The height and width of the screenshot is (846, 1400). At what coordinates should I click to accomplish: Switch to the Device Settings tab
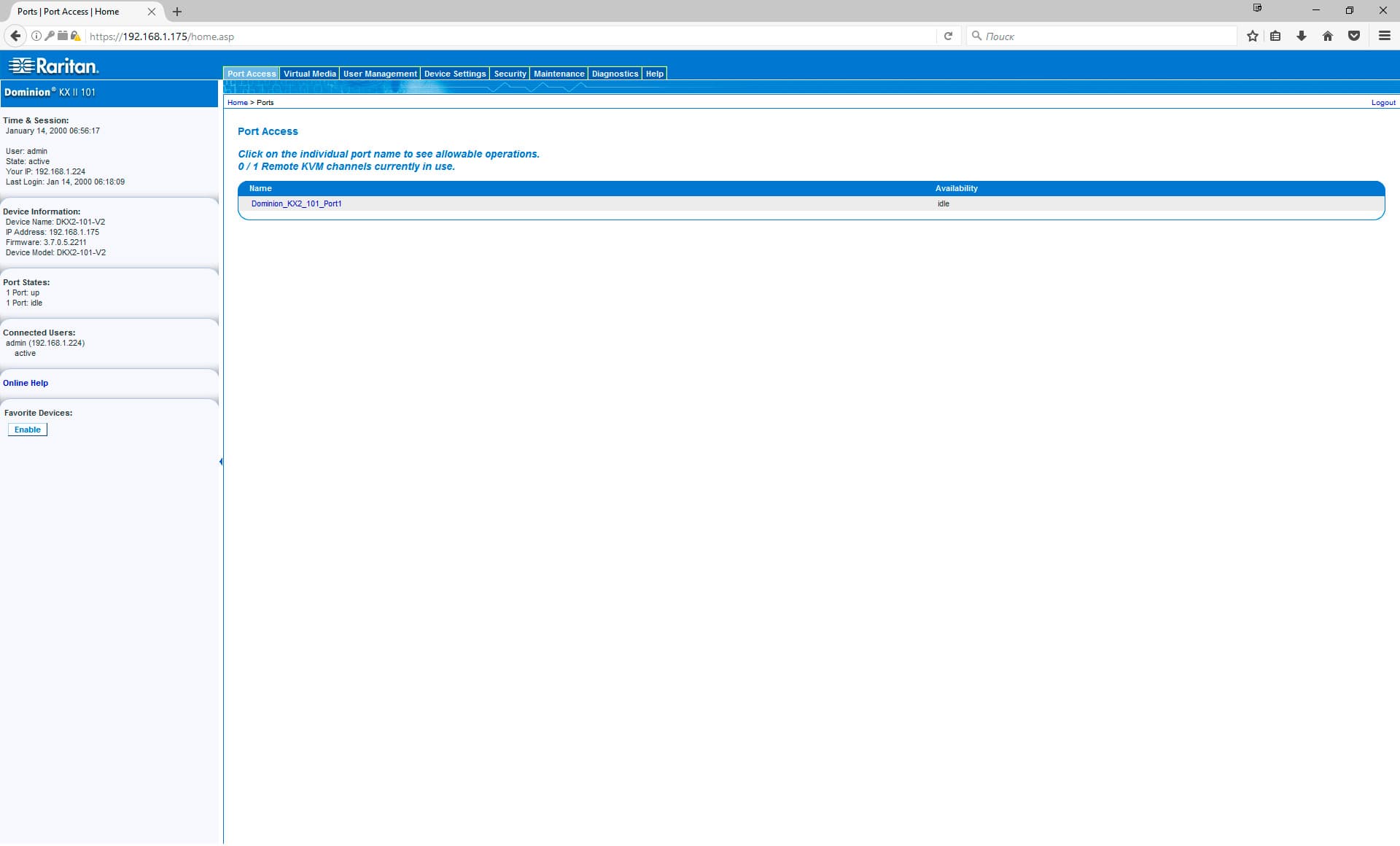tap(454, 74)
